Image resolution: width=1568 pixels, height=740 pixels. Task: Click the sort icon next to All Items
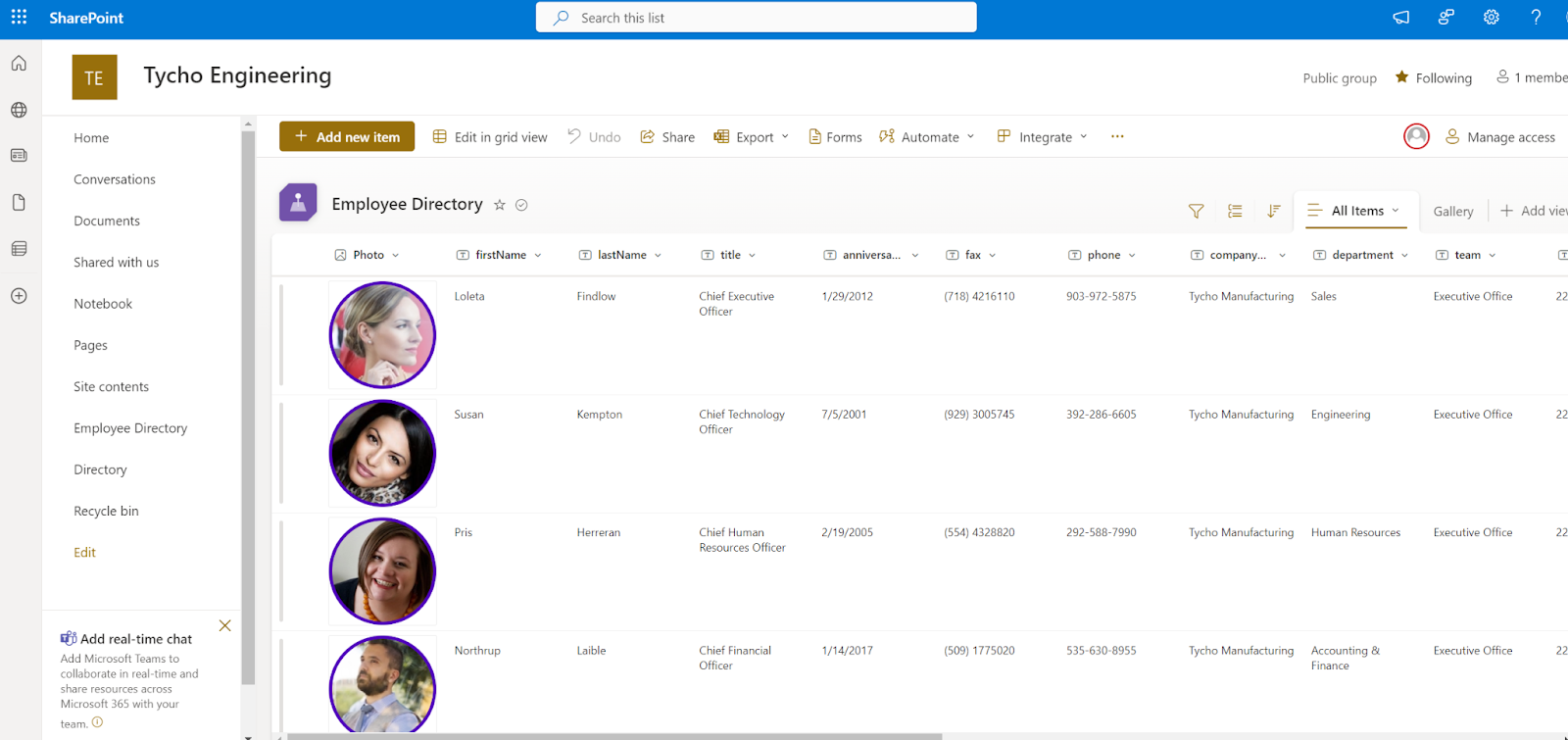pyautogui.click(x=1274, y=211)
